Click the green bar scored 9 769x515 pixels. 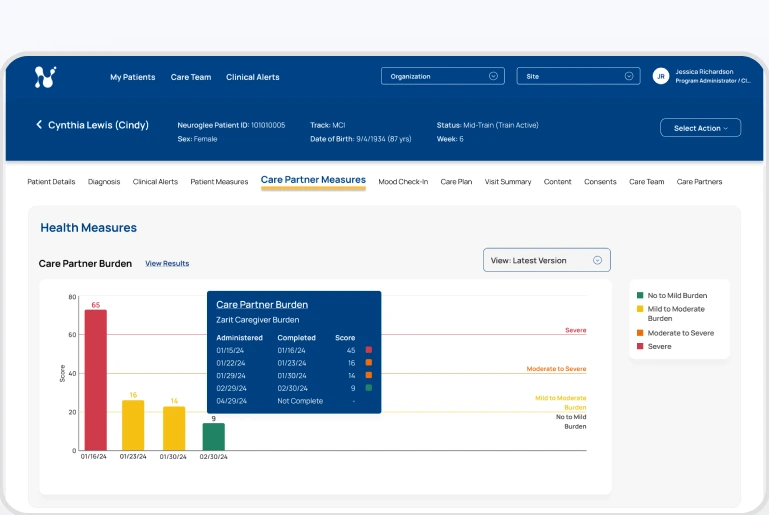tap(214, 437)
